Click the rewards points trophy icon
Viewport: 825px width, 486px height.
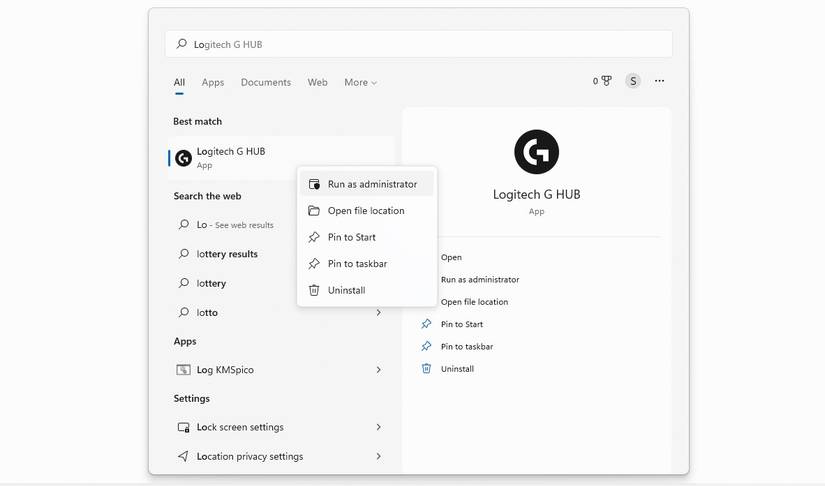point(604,81)
